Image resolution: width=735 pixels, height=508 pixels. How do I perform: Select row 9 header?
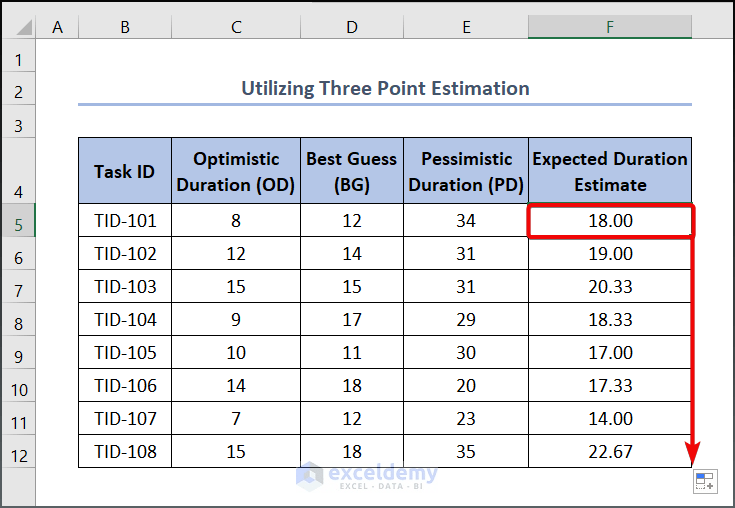point(18,352)
